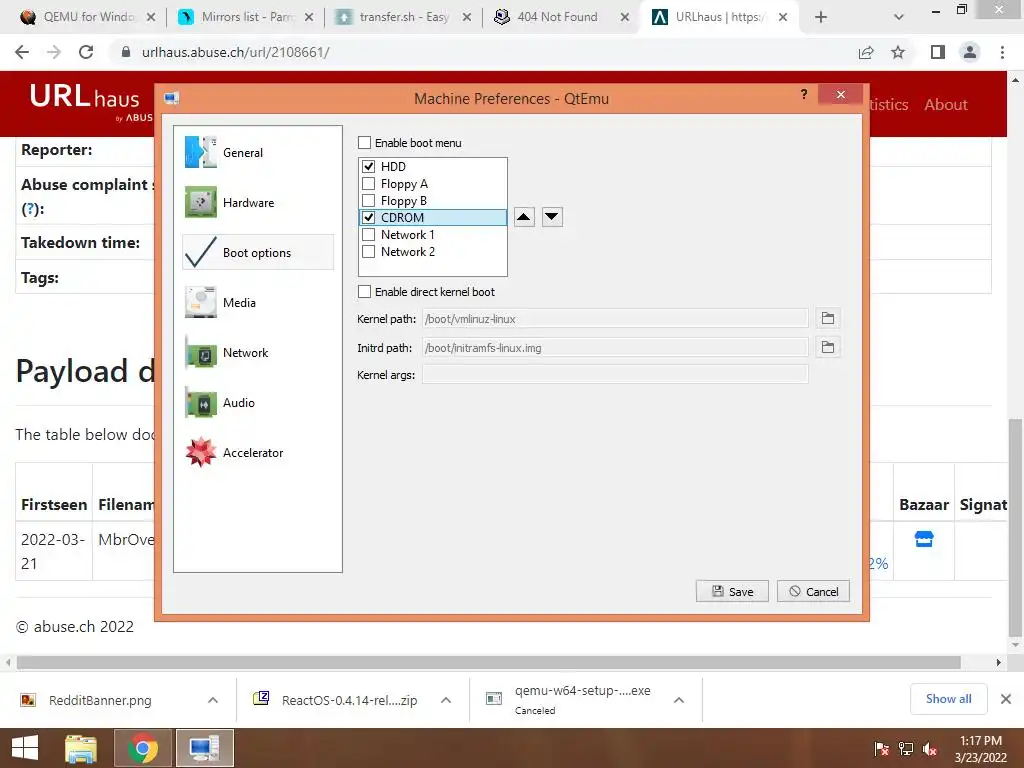Browse for the kernel path file
Viewport: 1024px width, 768px height.
[827, 318]
